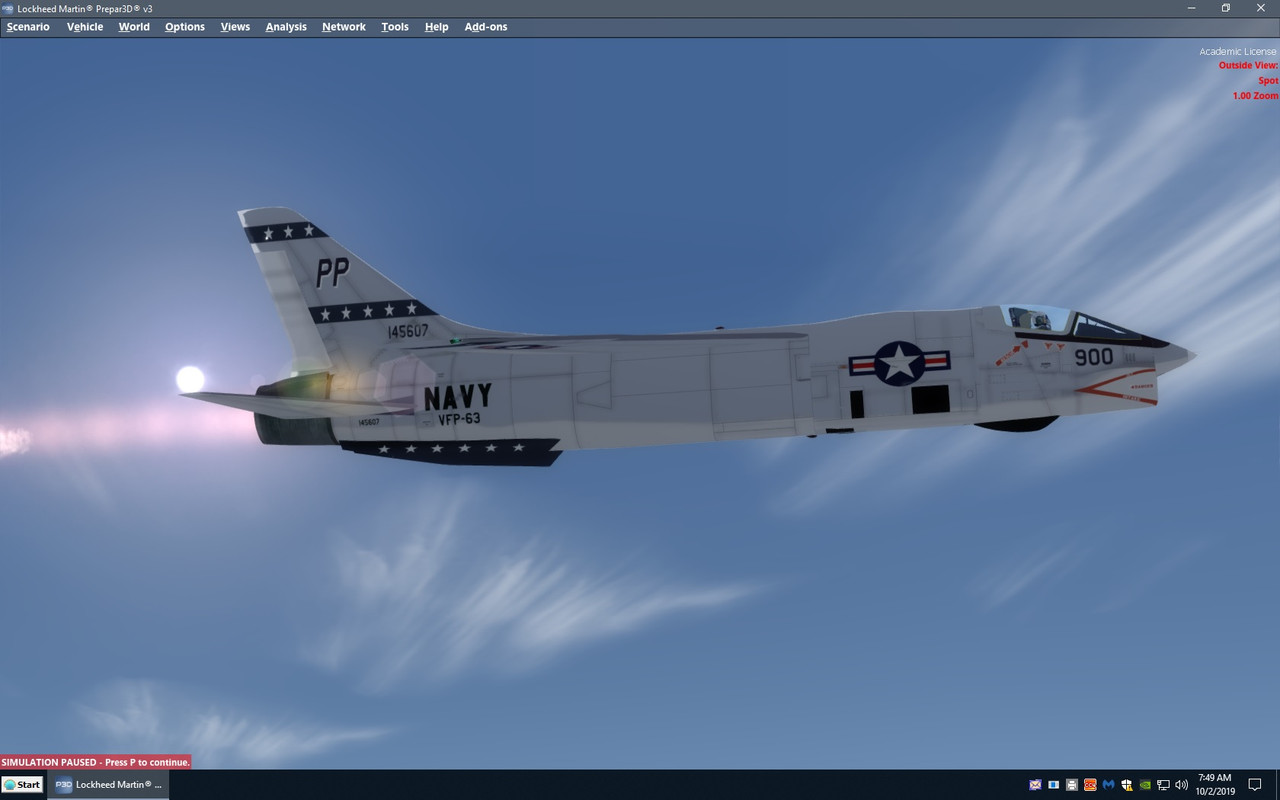Click the Outside View label text

click(x=1248, y=66)
